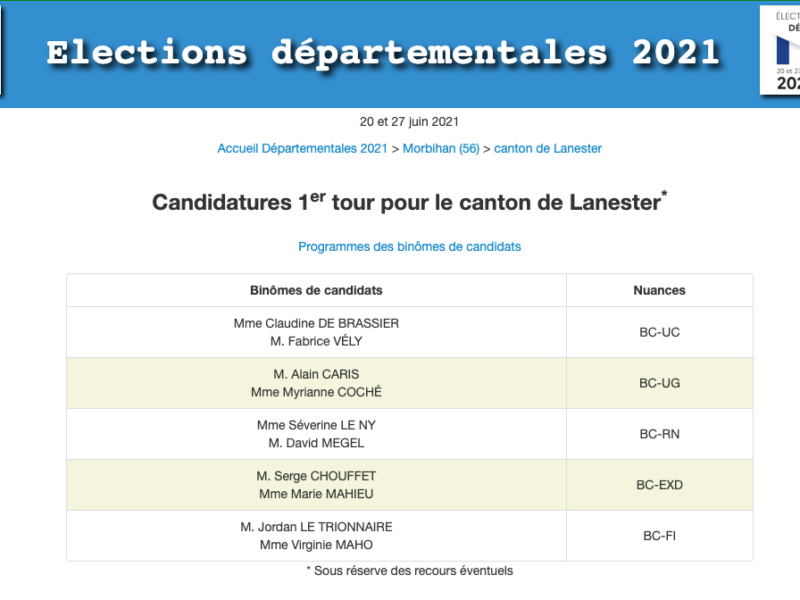This screenshot has width=800, height=600.
Task: Open the Accueil Départementales 2021 breadcrumb link
Action: coord(302,149)
